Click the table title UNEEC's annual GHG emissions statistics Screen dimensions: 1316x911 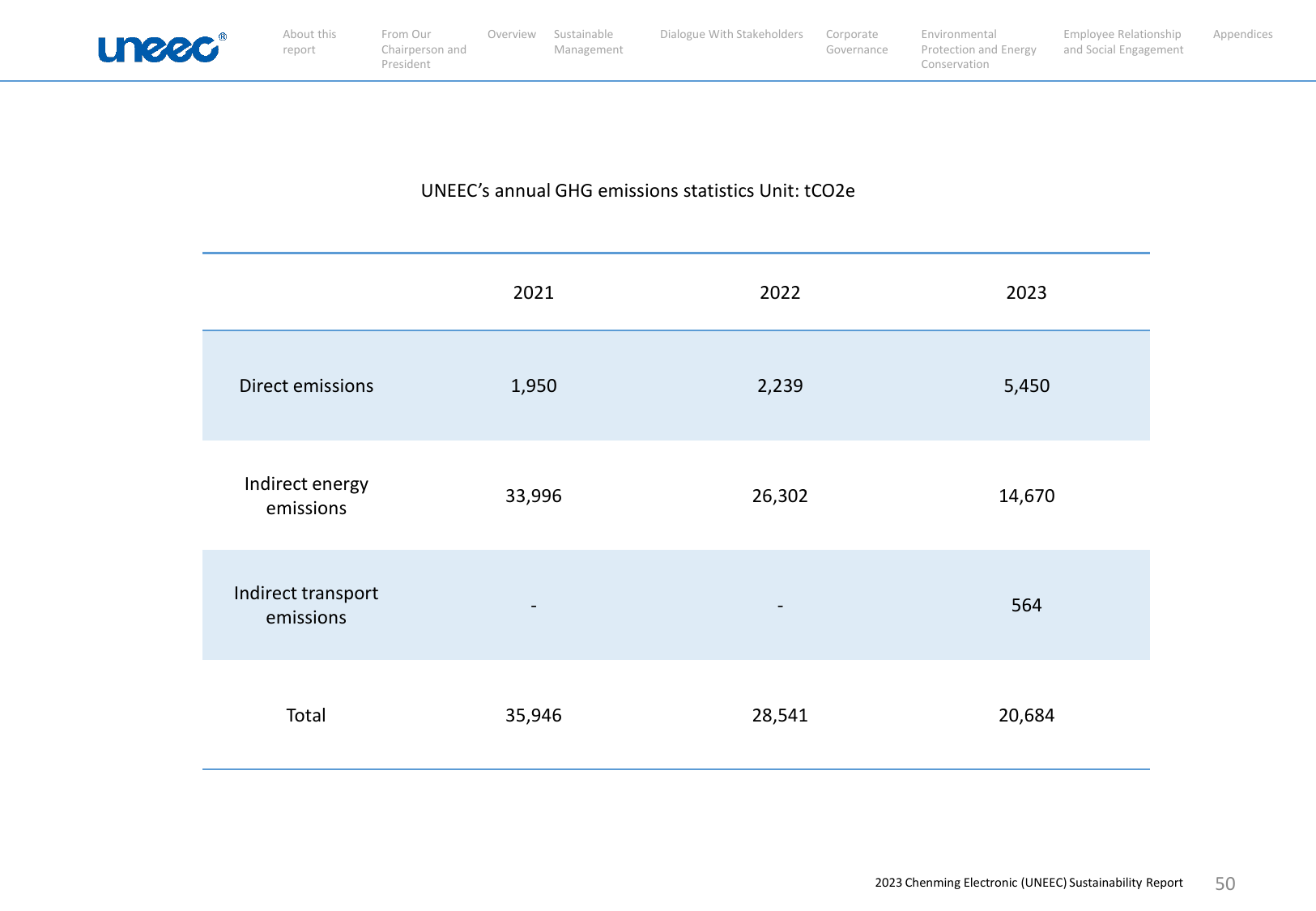pyautogui.click(x=638, y=191)
